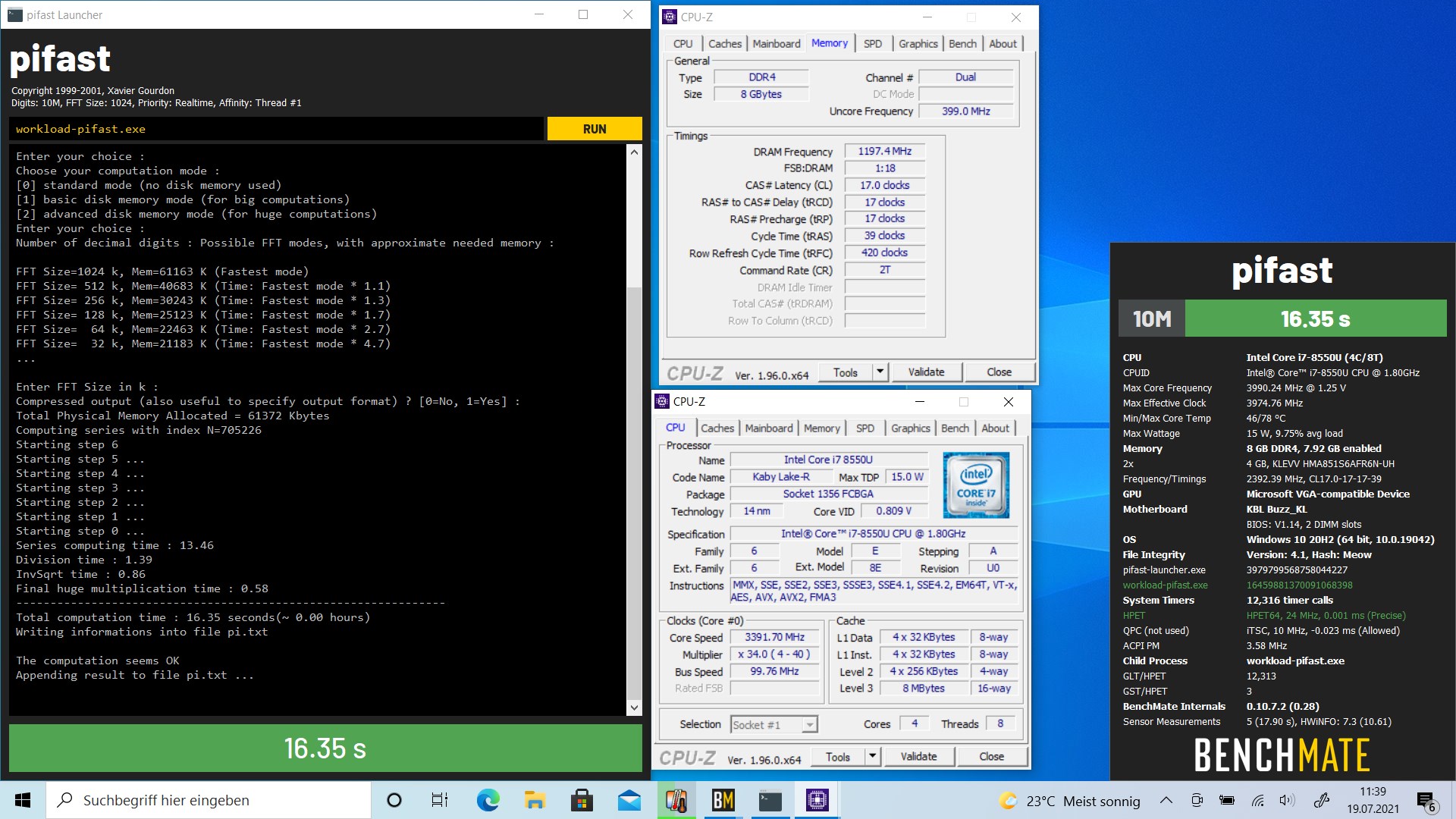
Task: Click Close button in bottom CPU-Z window
Action: 991,757
